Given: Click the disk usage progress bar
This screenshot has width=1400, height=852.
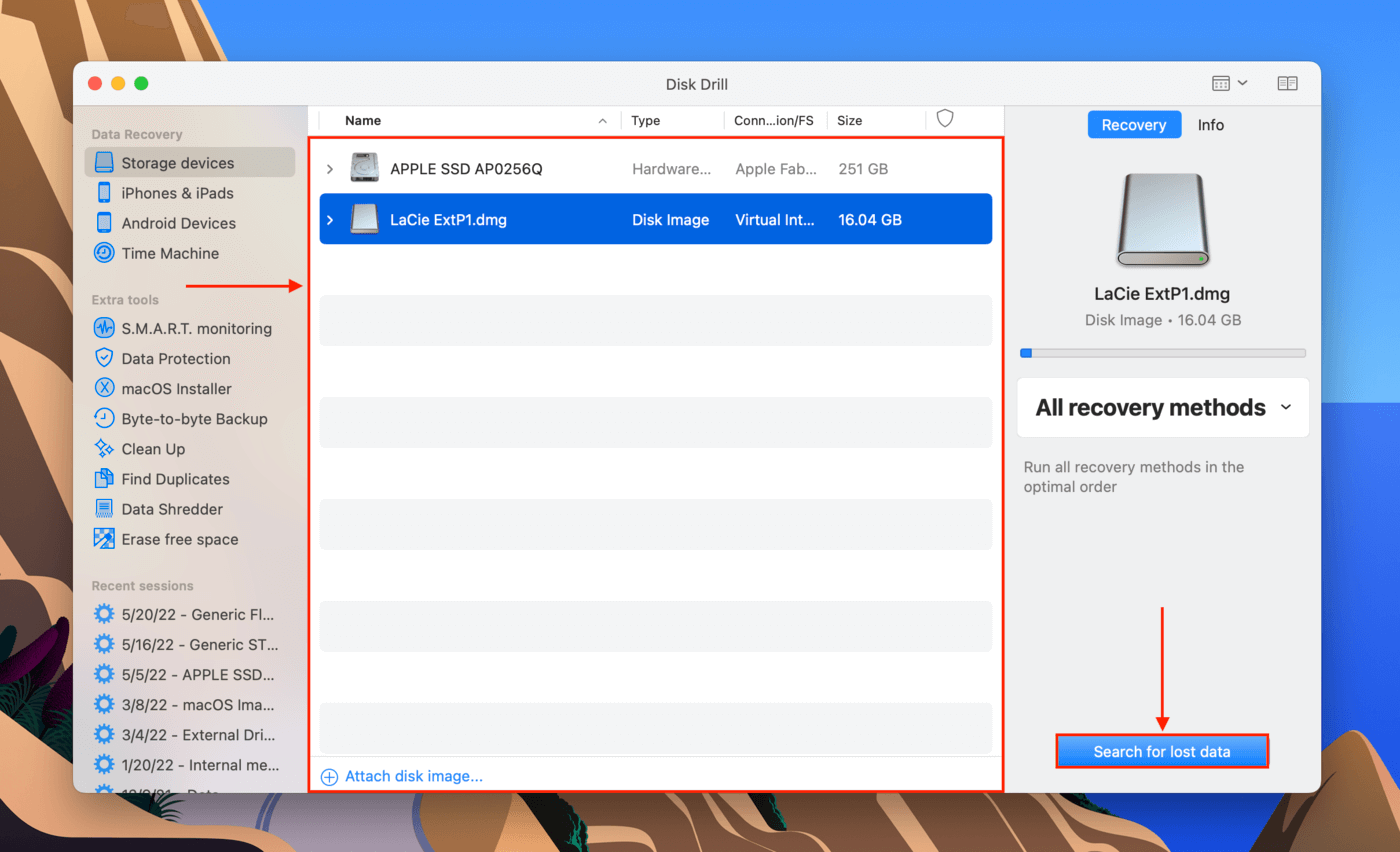Looking at the screenshot, I should point(1163,353).
